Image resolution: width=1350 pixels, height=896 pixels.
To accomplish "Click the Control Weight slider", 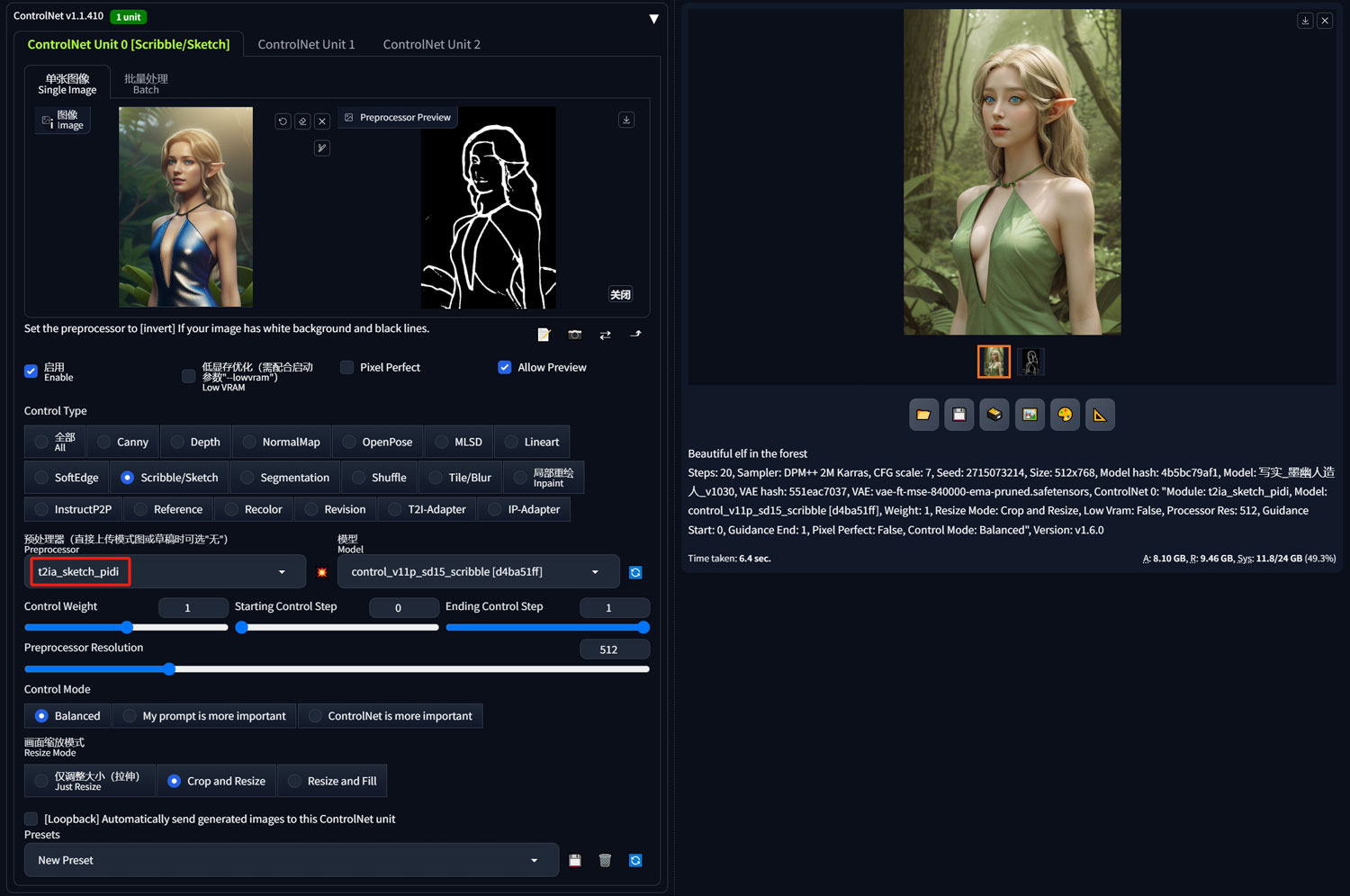I will 126,627.
